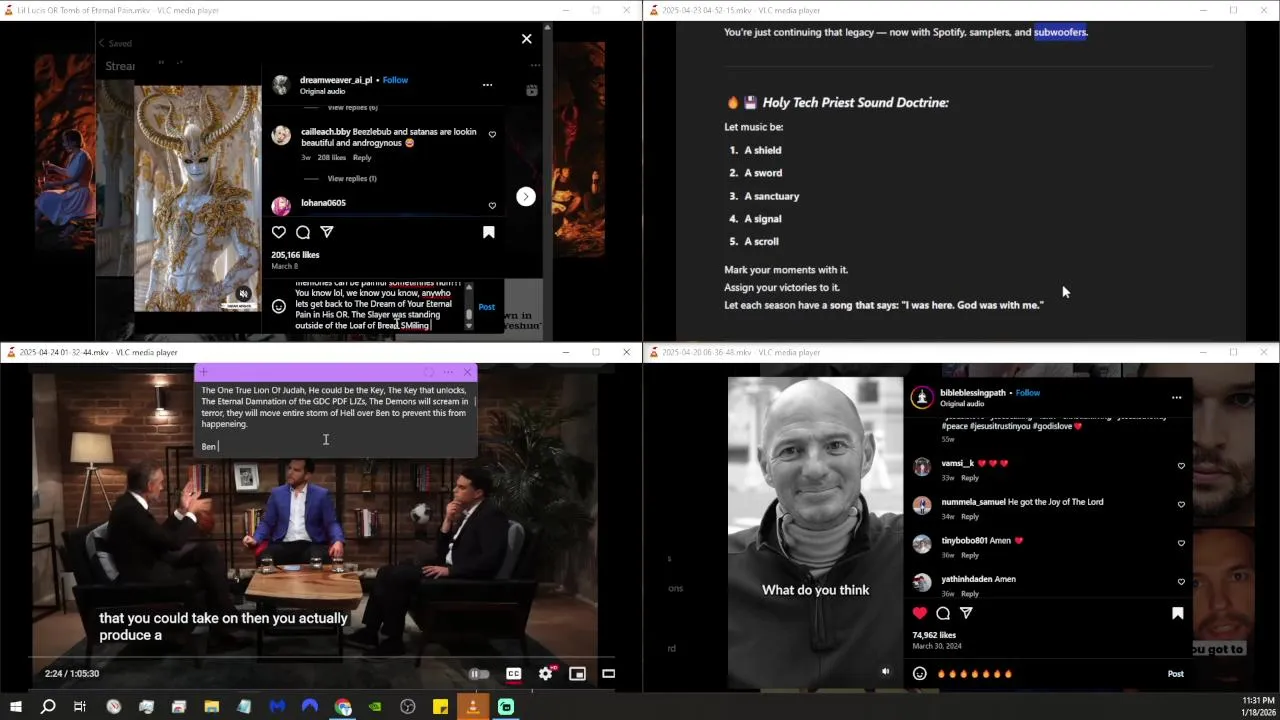Toggle the bookmark on the dreamweaver_ai_pl post
The width and height of the screenshot is (1280, 720).
click(x=489, y=232)
